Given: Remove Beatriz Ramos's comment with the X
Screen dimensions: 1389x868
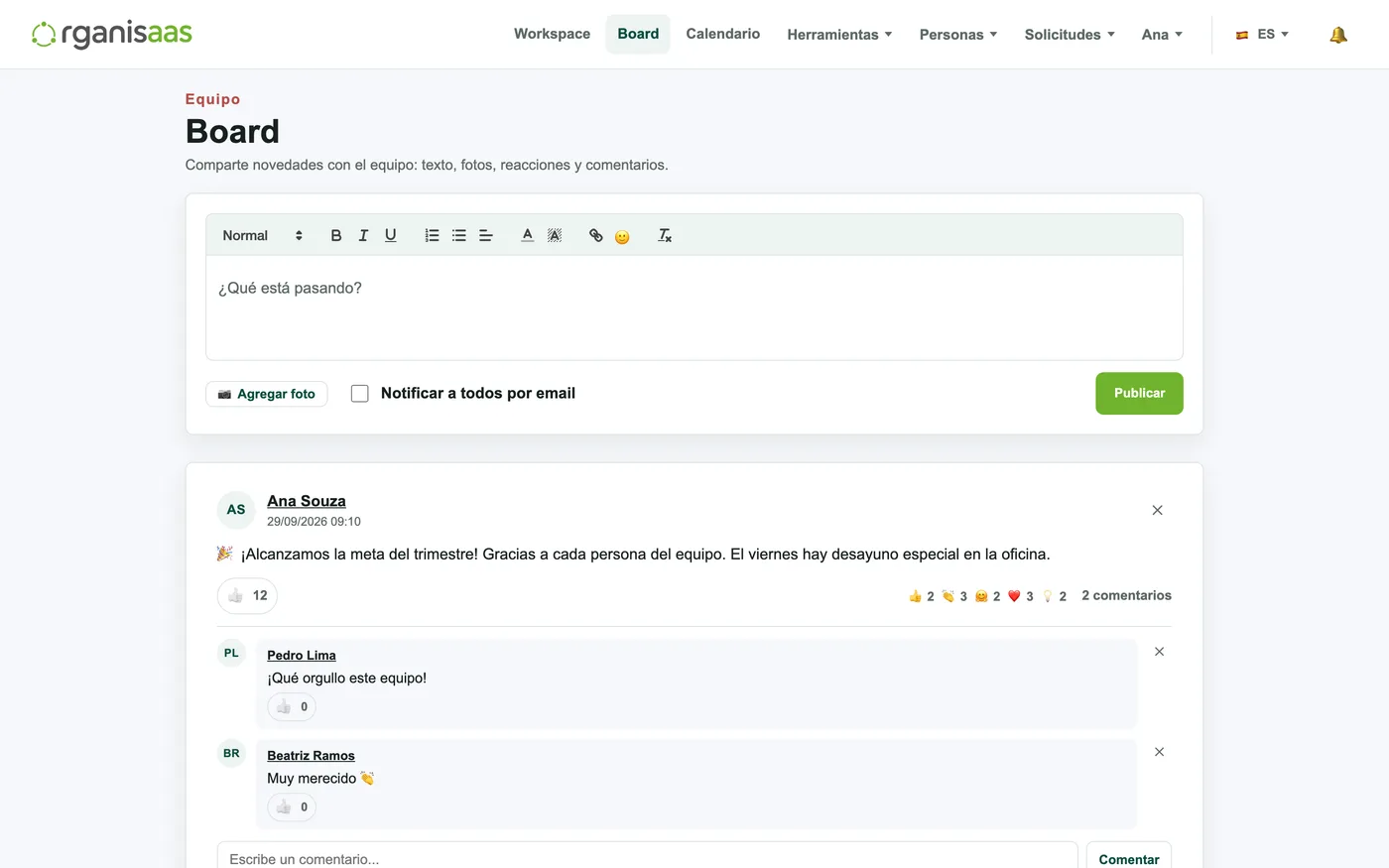Looking at the screenshot, I should pyautogui.click(x=1159, y=752).
